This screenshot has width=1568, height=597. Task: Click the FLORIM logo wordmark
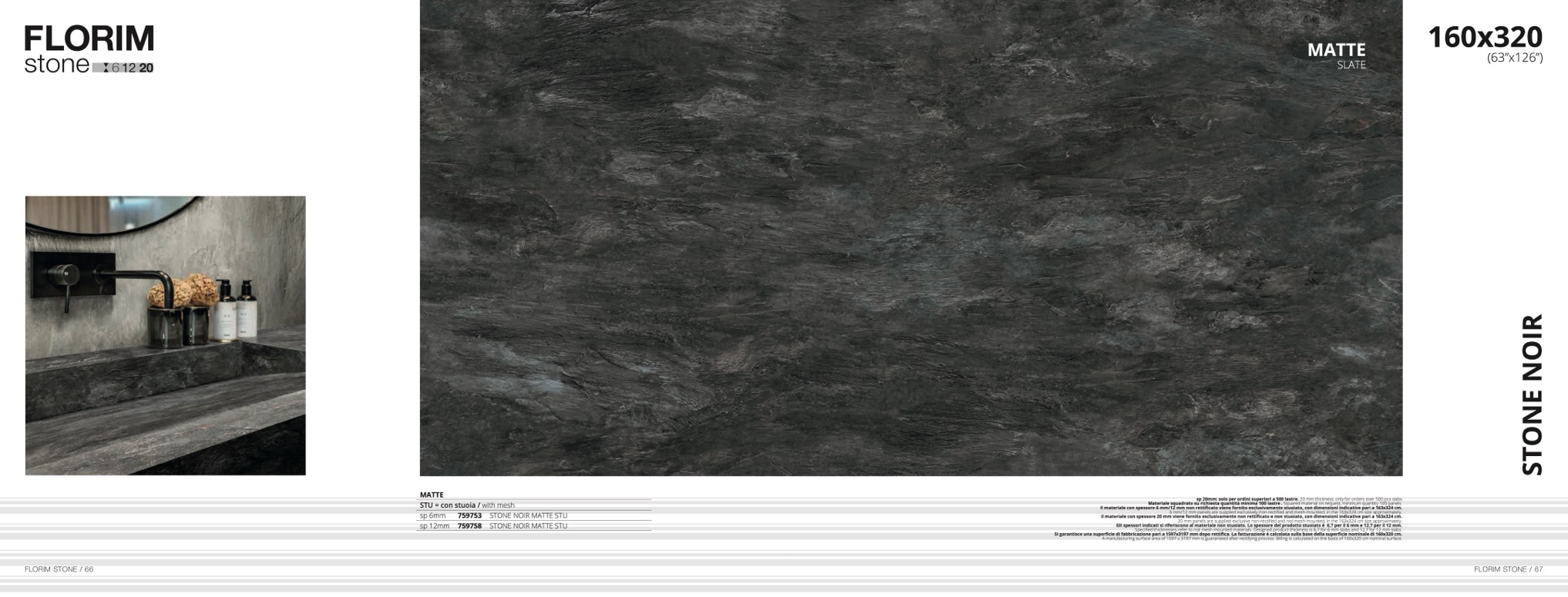(89, 39)
